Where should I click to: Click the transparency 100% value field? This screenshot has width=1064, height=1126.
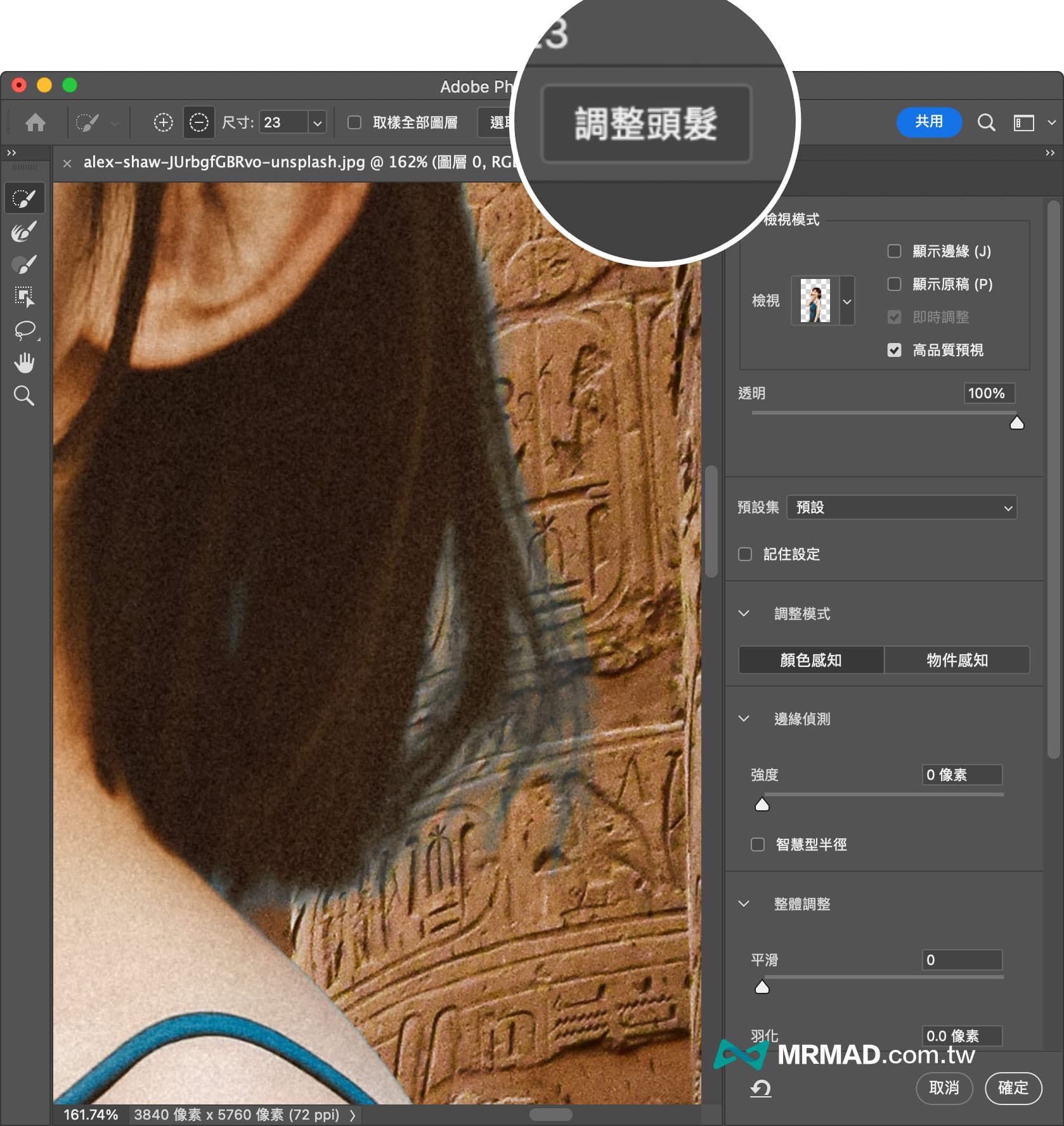(989, 393)
